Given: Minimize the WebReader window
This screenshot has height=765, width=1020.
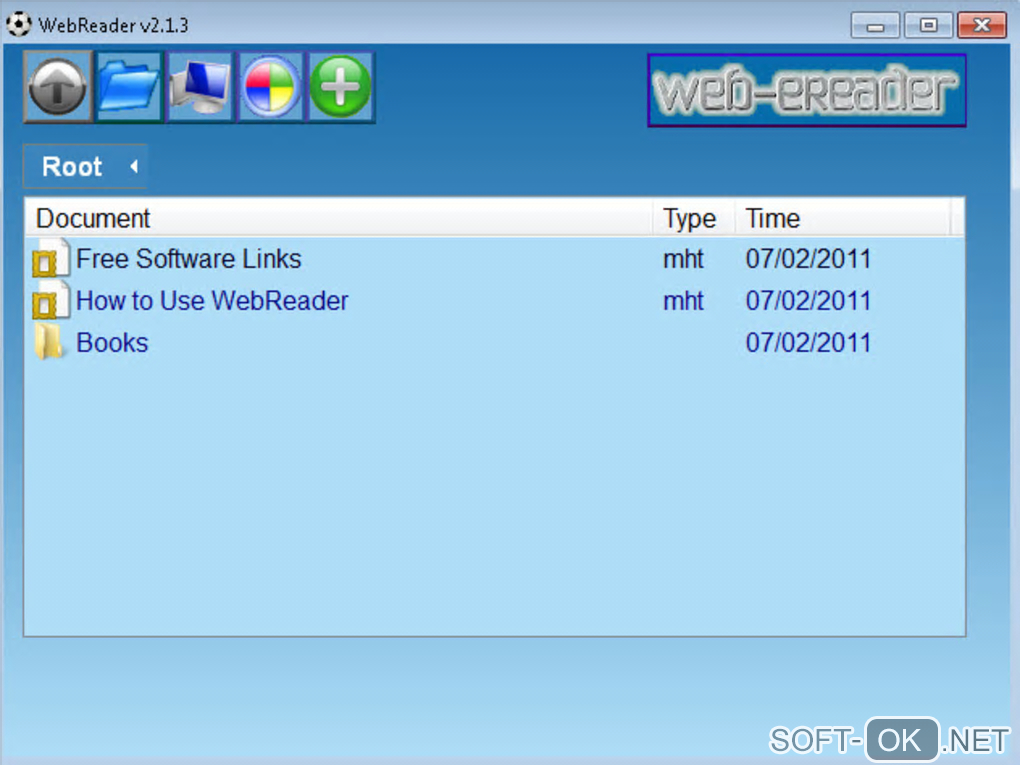Looking at the screenshot, I should click(x=875, y=25).
